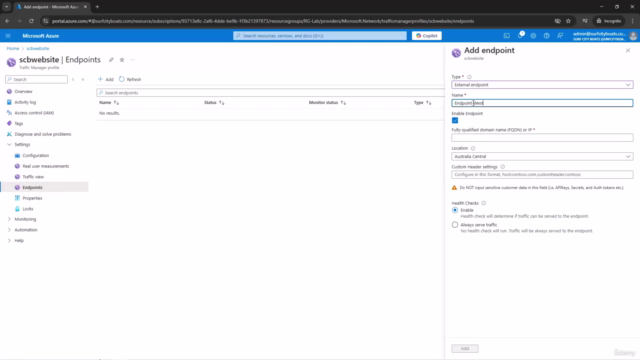
Task: Open the more options ellipsis beside title
Action: (133, 60)
